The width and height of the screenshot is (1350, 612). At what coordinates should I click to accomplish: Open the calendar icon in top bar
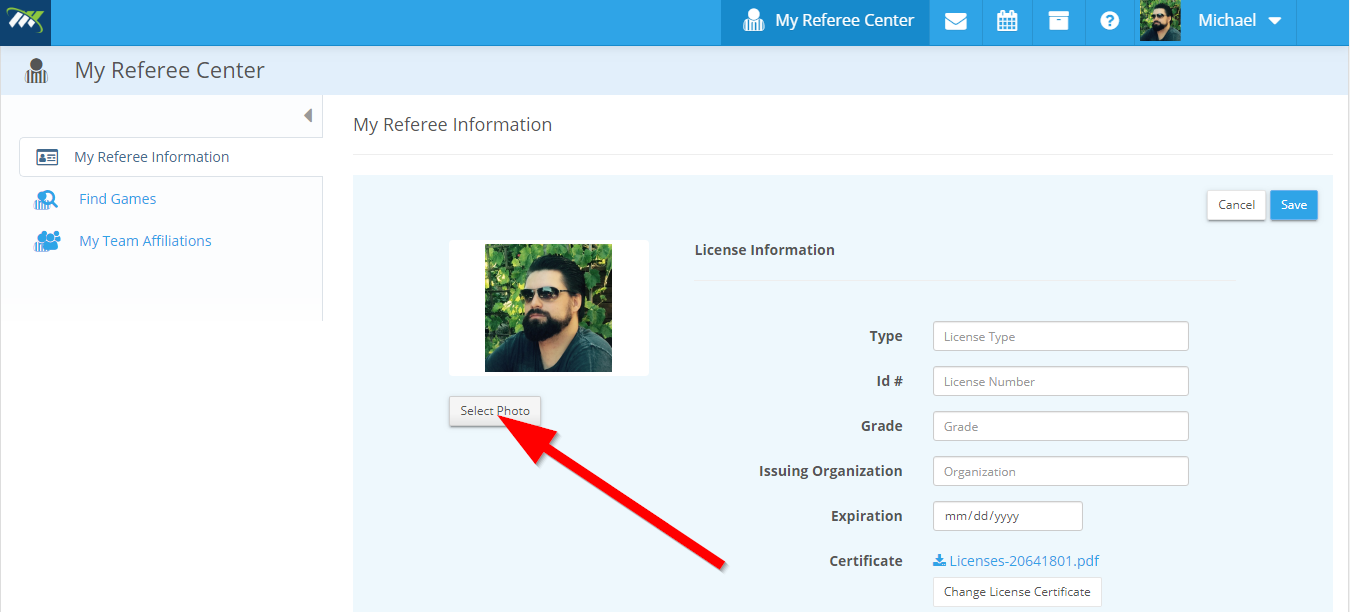(x=1007, y=21)
